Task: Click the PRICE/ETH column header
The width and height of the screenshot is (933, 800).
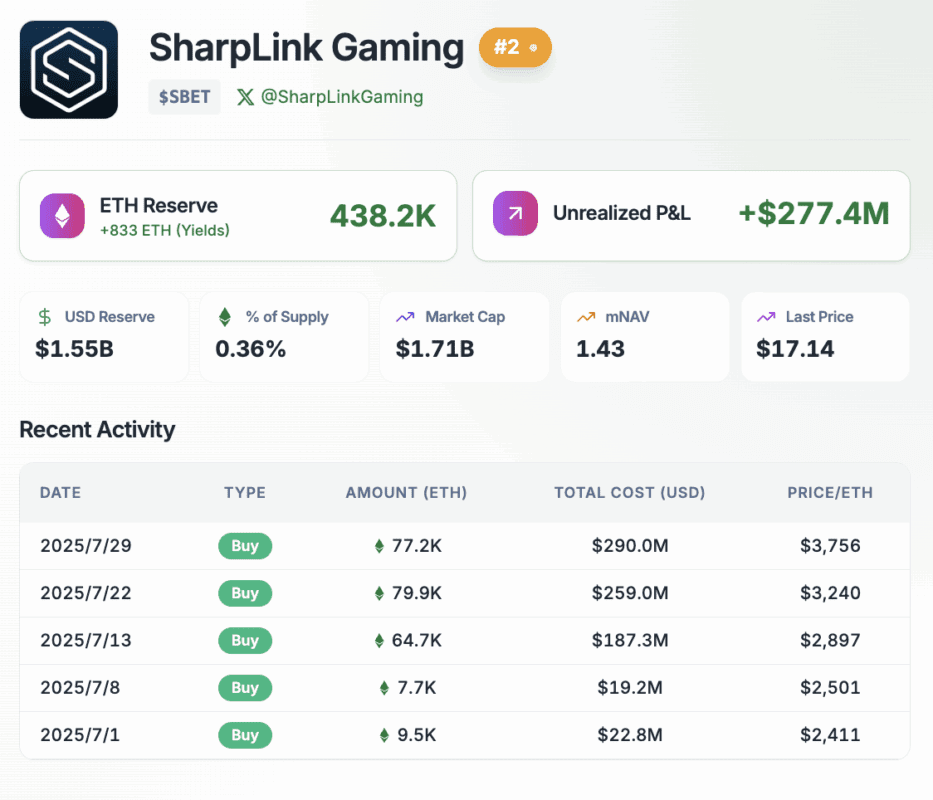Action: coord(830,492)
